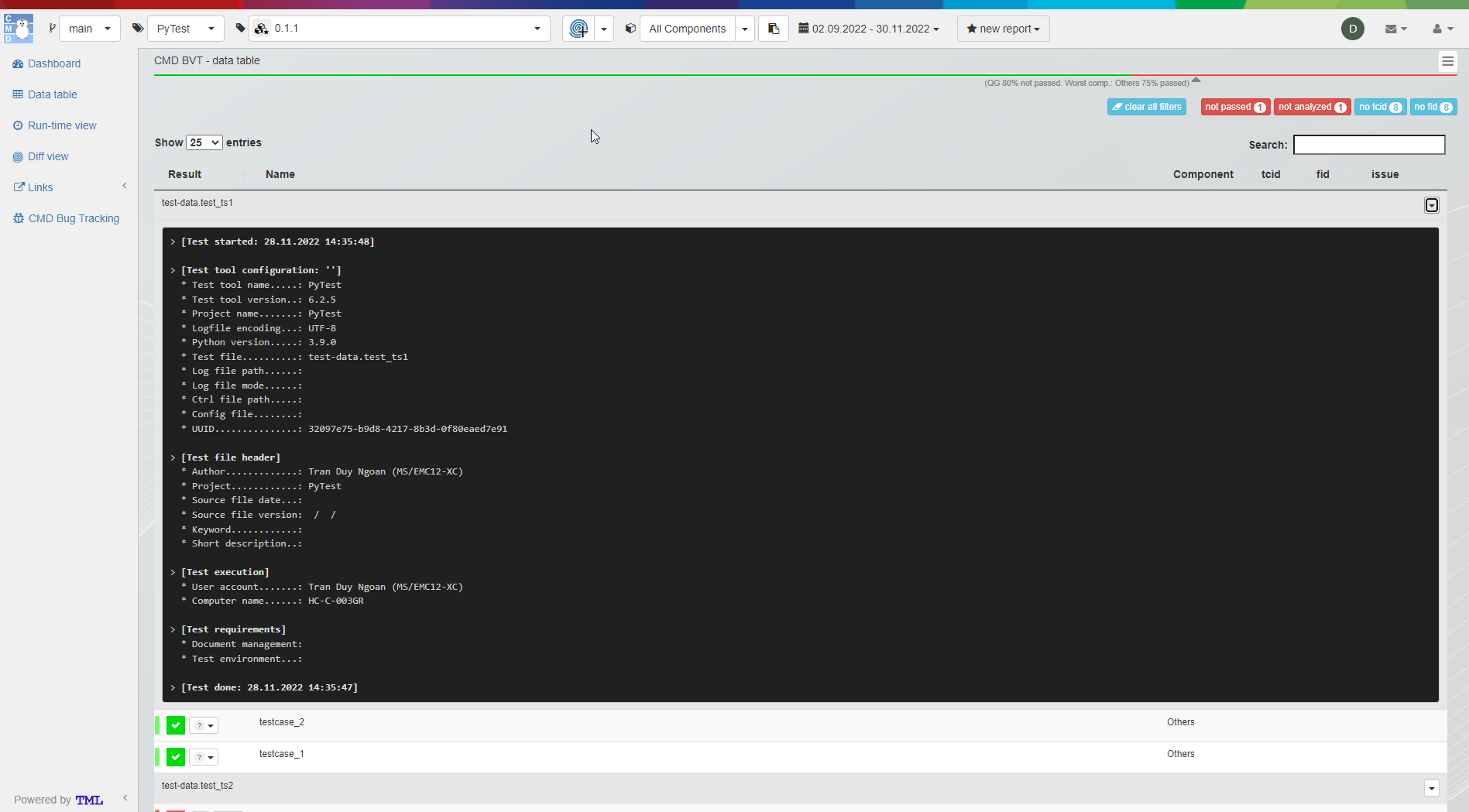
Task: Click the quality gate progress bar
Action: coord(697,77)
